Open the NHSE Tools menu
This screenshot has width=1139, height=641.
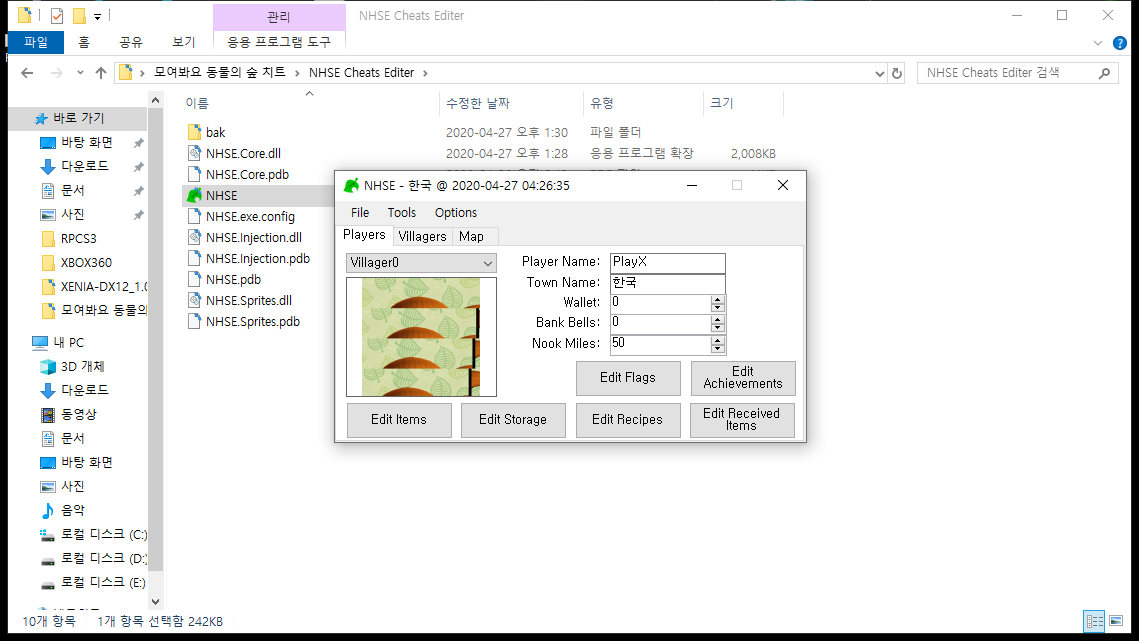[402, 213]
